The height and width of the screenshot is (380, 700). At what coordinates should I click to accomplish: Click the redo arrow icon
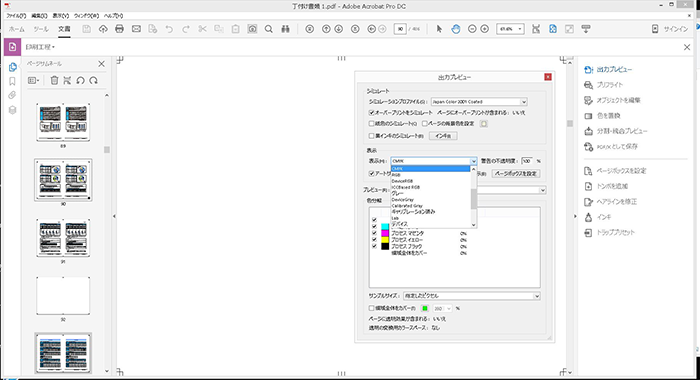186,29
